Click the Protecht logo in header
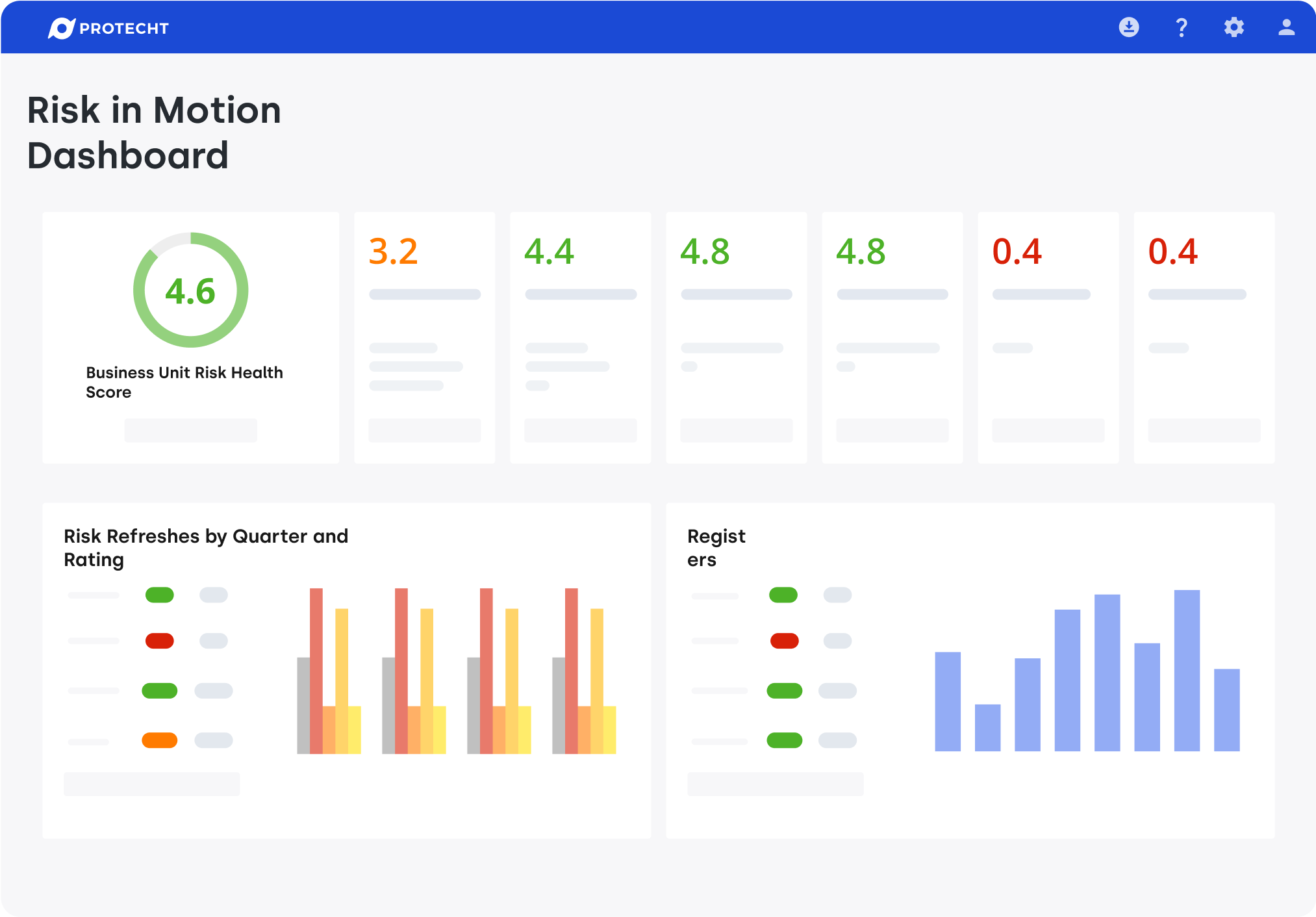This screenshot has width=1316, height=917. (108, 28)
